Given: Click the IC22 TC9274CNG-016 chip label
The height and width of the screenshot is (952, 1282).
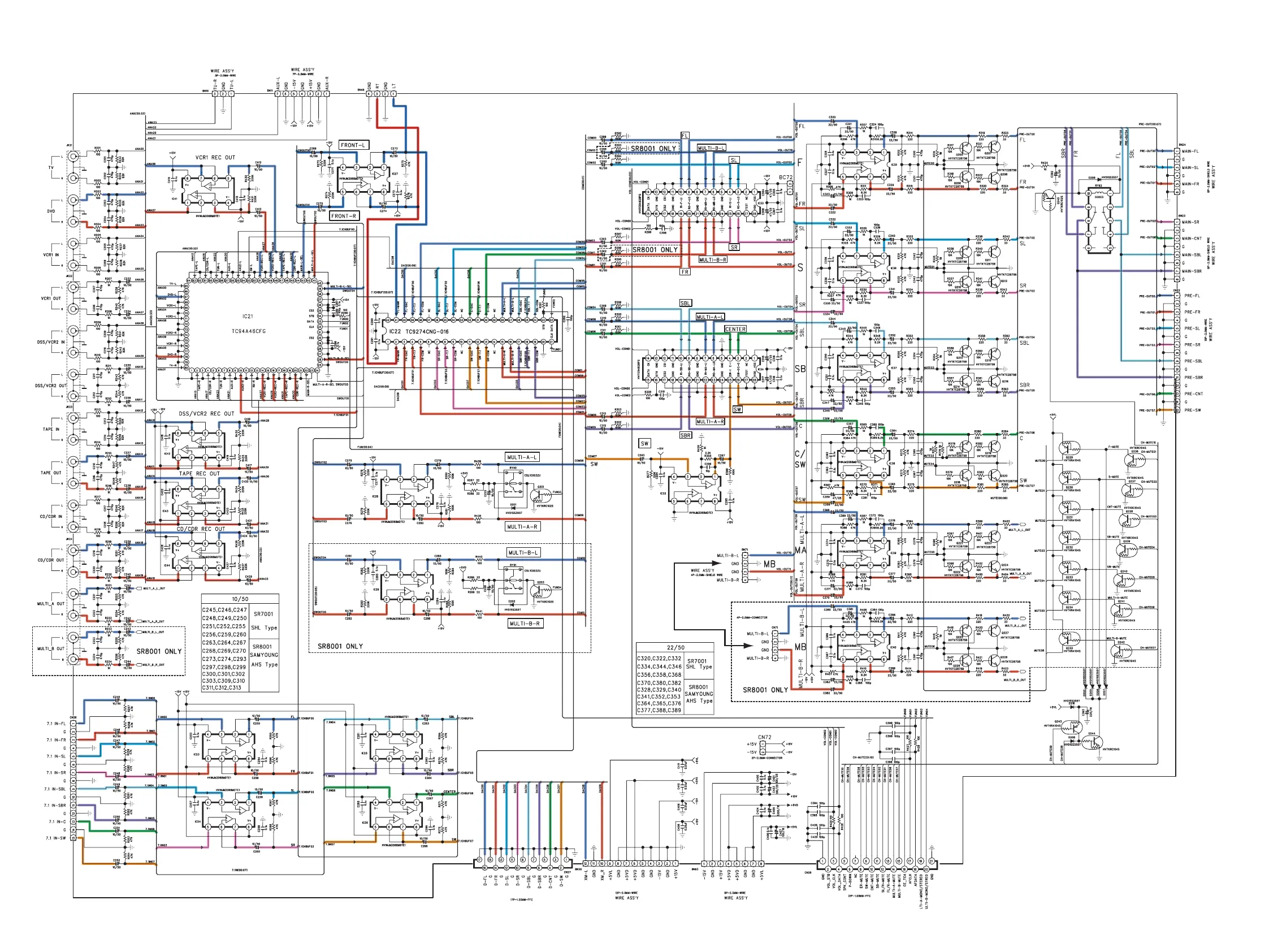Looking at the screenshot, I should point(418,332).
